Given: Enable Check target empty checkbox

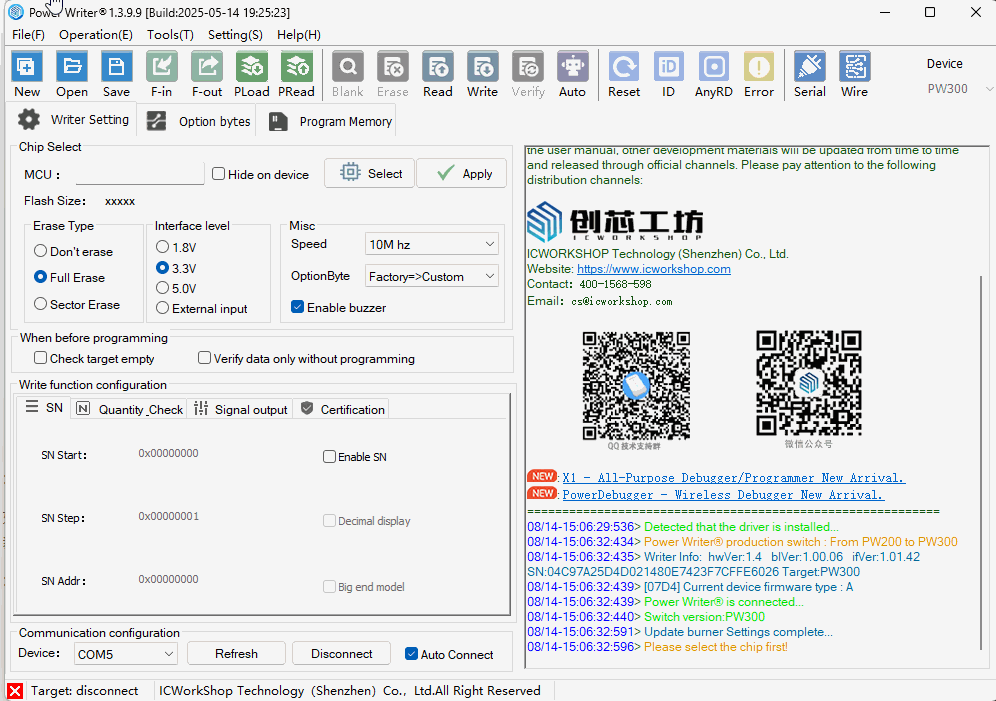Looking at the screenshot, I should pos(41,358).
